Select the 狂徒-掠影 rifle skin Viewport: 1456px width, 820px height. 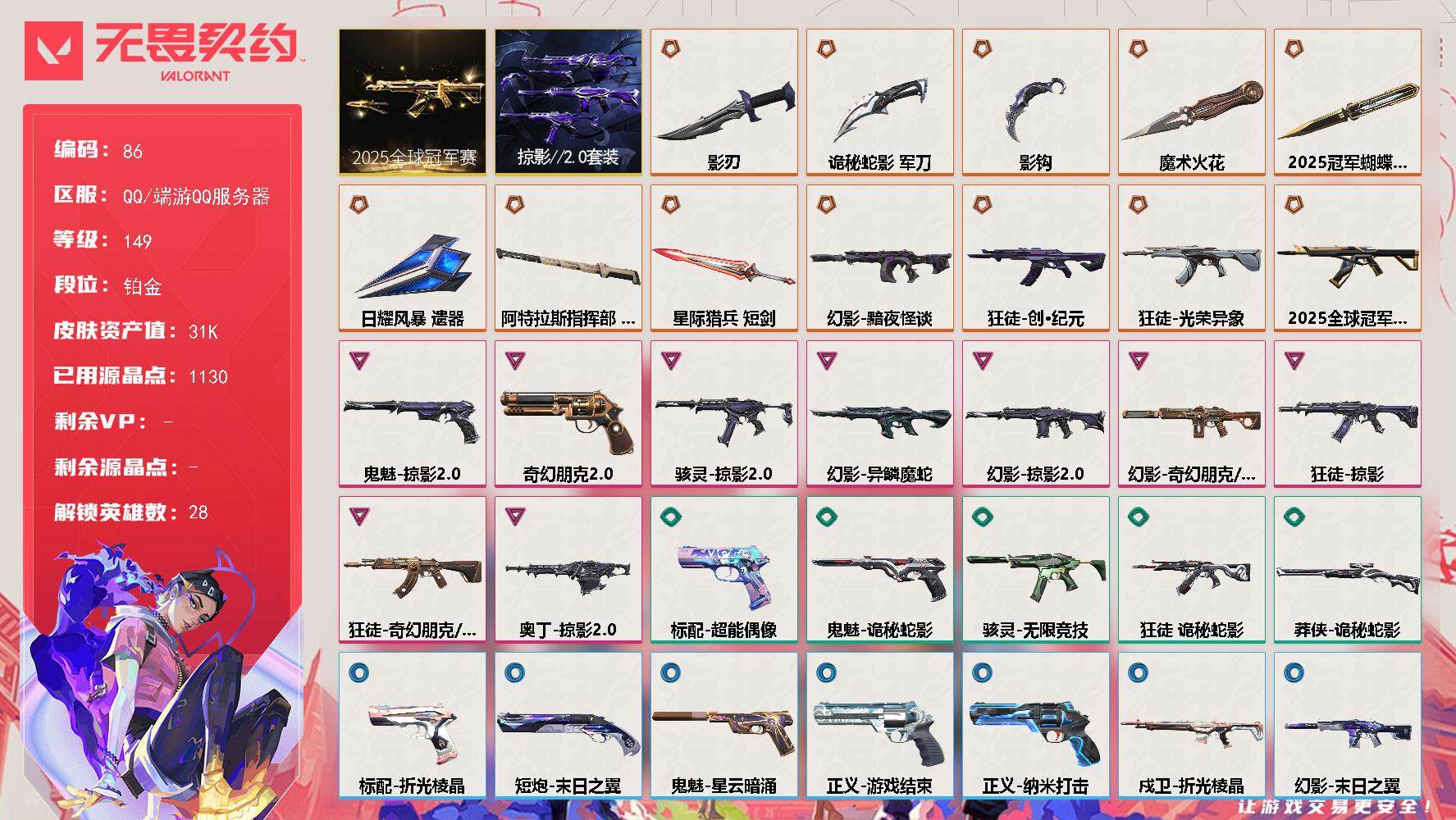(x=1348, y=414)
